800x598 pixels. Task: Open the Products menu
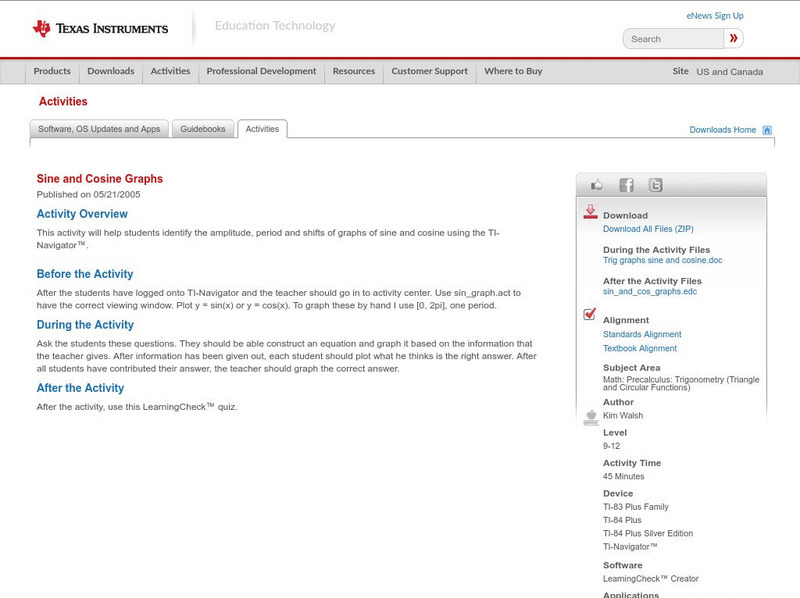[x=52, y=71]
